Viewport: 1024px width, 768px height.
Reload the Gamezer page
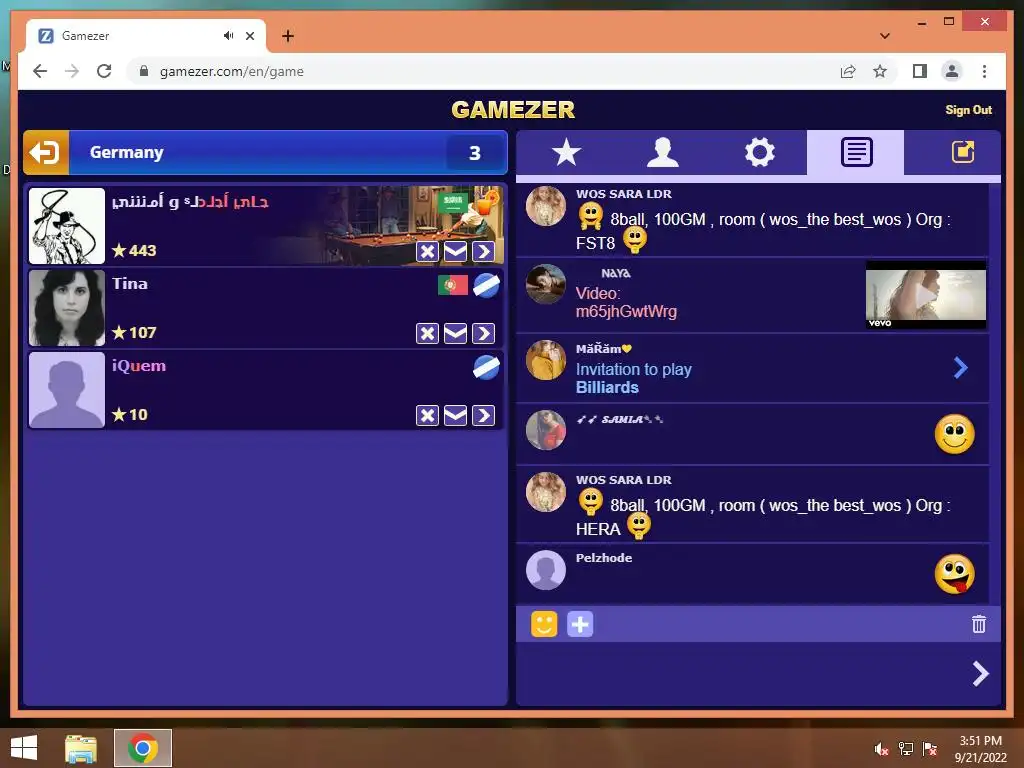(x=104, y=71)
